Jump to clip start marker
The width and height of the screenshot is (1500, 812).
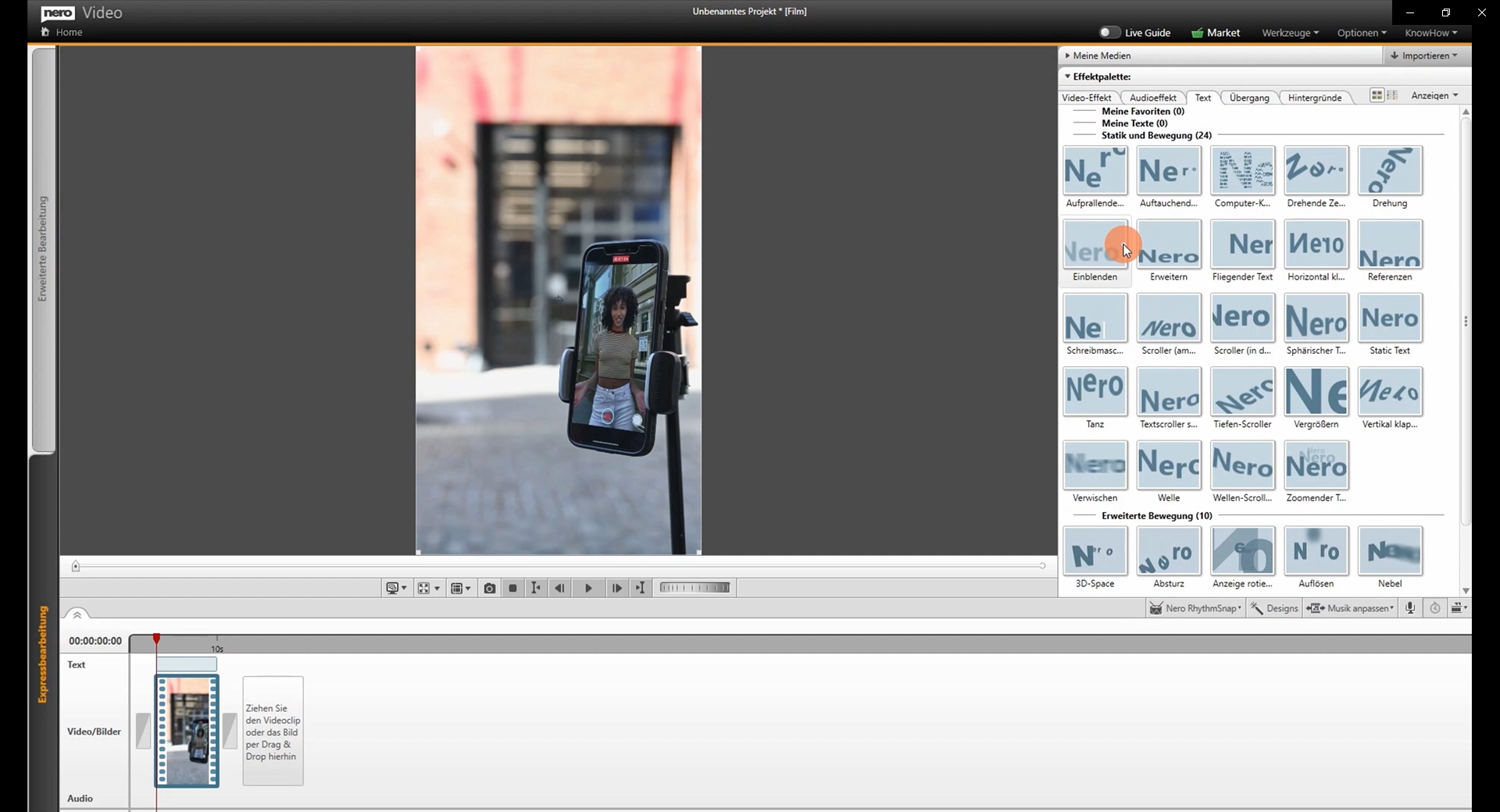(535, 588)
